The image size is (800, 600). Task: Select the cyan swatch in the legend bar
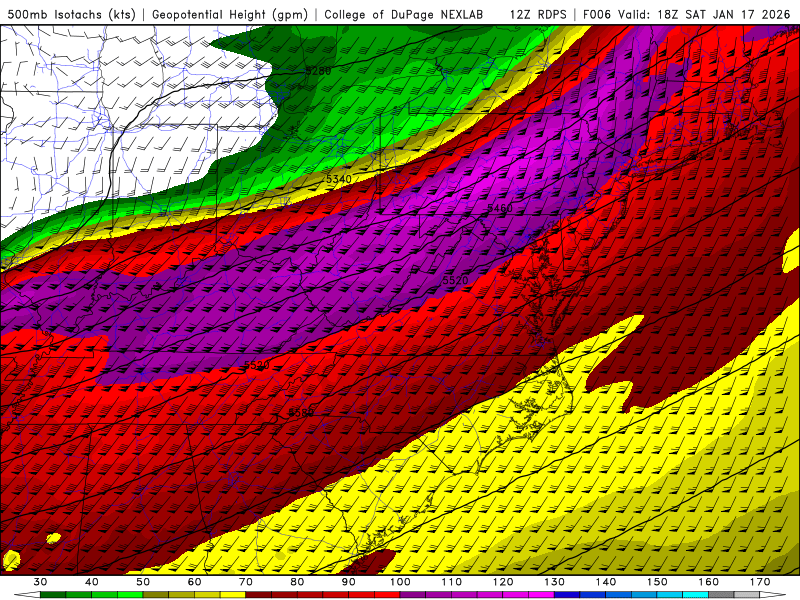[x=696, y=595]
